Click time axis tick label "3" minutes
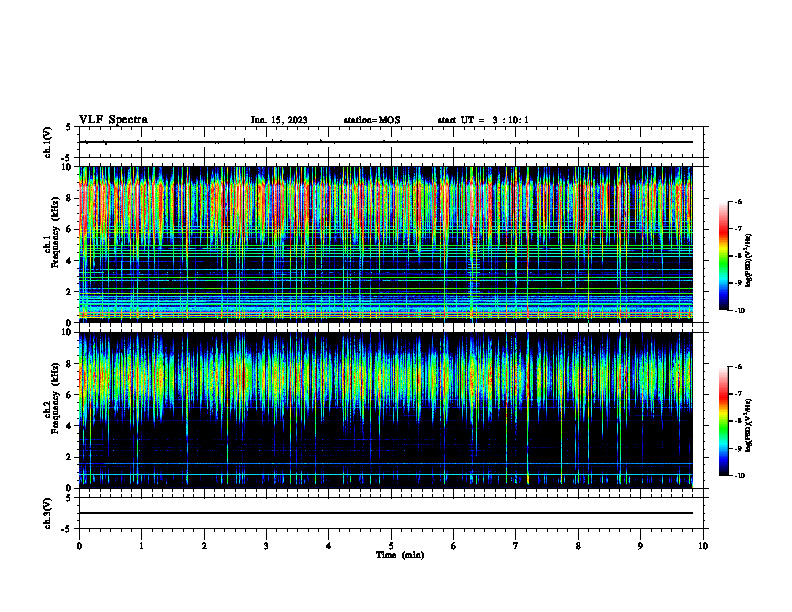Viewport: 792px width, 612px height. 266,546
